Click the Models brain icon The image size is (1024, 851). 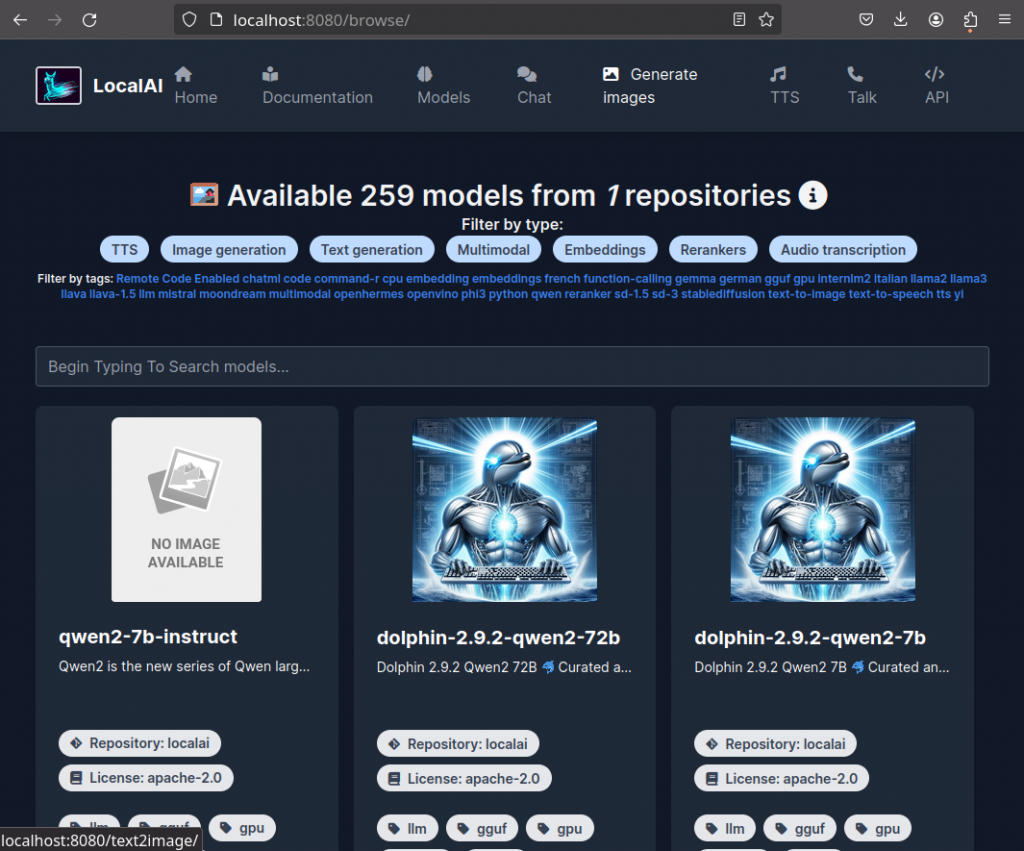[424, 74]
